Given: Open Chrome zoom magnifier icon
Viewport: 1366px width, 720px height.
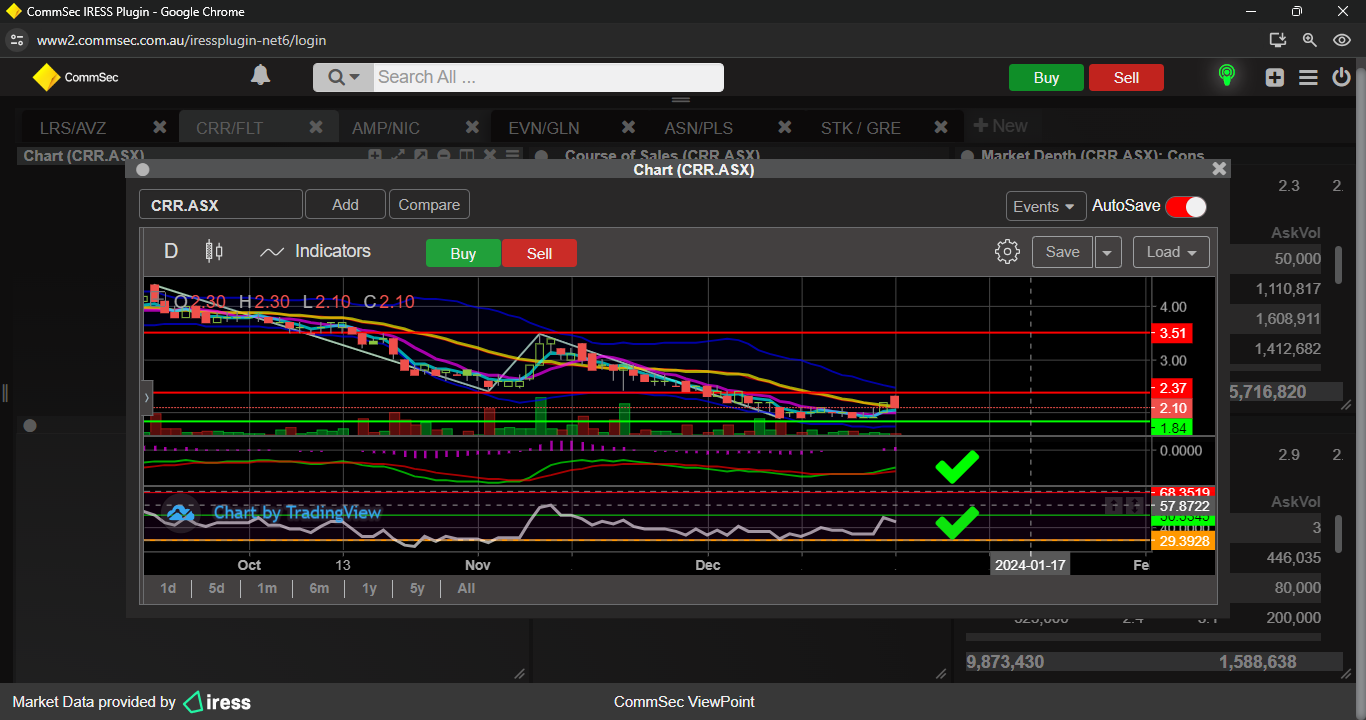Looking at the screenshot, I should 1309,41.
